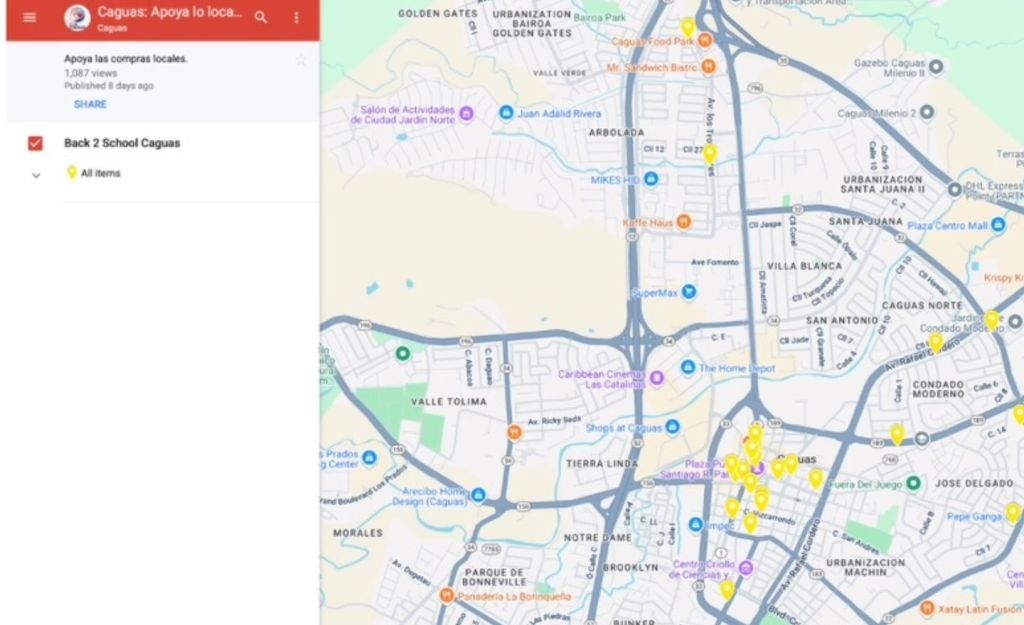Uncheck the Back 2 School Caguas layer
The width and height of the screenshot is (1024, 625).
36,144
